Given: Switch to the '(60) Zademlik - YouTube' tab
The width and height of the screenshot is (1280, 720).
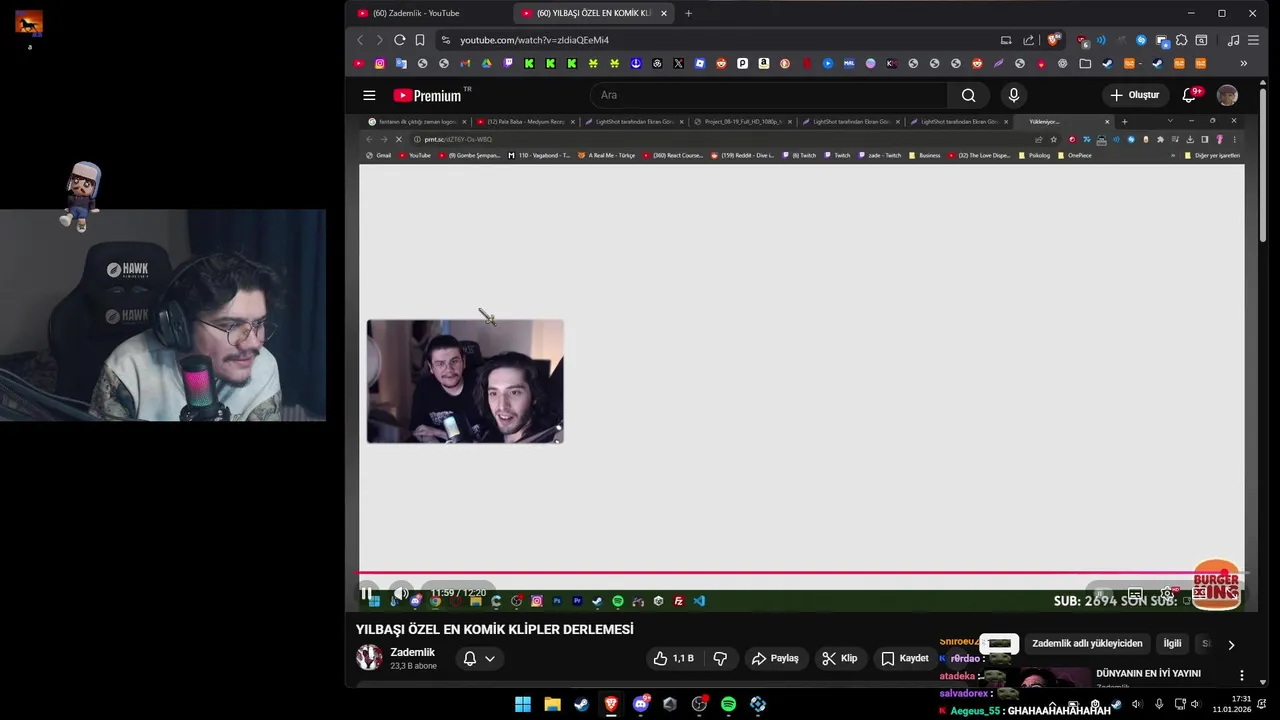Looking at the screenshot, I should 417,13.
